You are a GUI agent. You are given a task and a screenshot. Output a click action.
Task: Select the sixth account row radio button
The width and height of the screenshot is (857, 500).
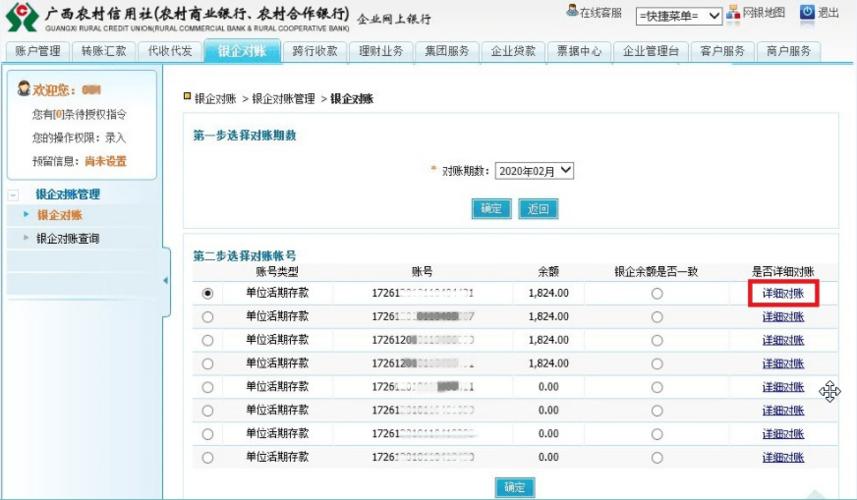(207, 411)
